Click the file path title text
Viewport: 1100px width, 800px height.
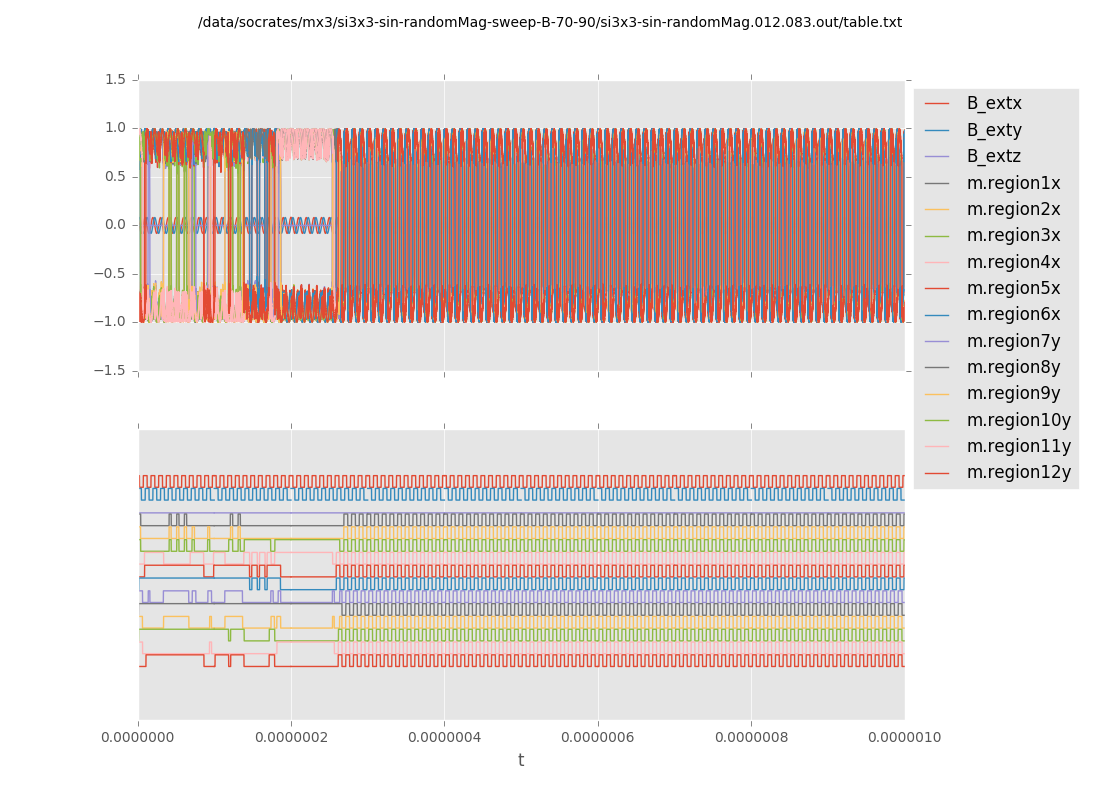pos(549,23)
